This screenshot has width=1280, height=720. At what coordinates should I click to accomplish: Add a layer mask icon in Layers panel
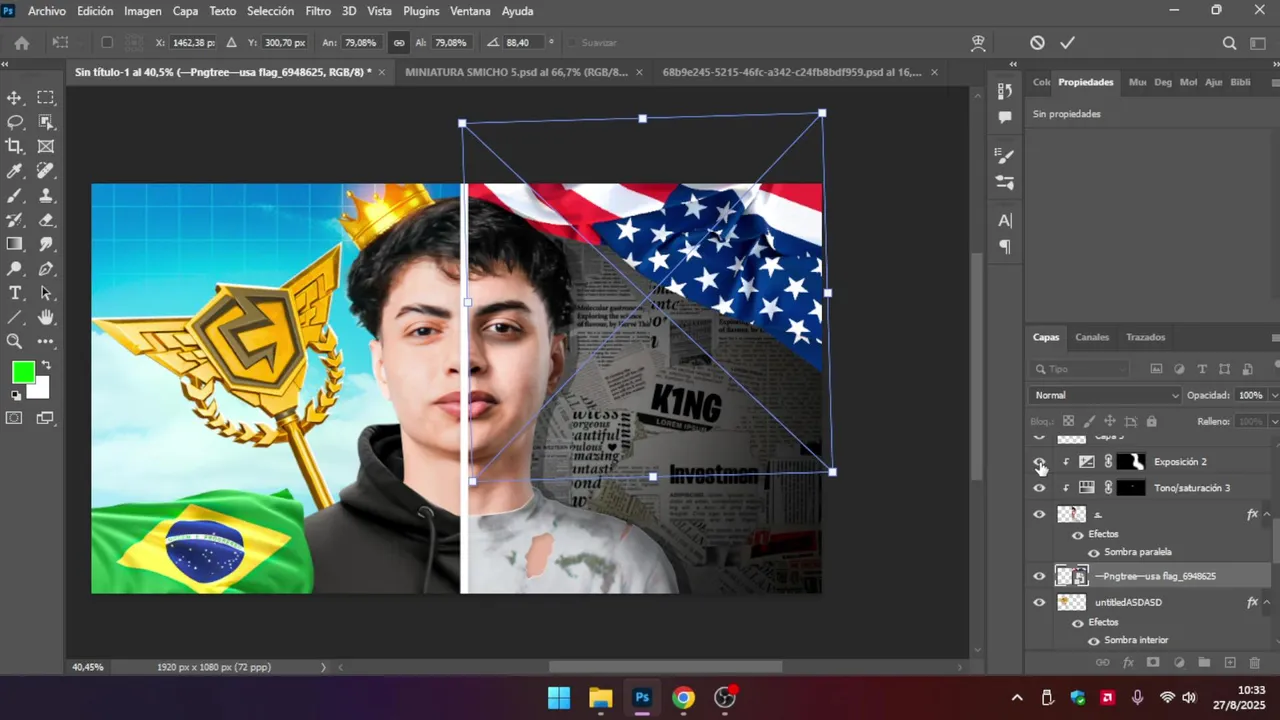click(x=1153, y=663)
